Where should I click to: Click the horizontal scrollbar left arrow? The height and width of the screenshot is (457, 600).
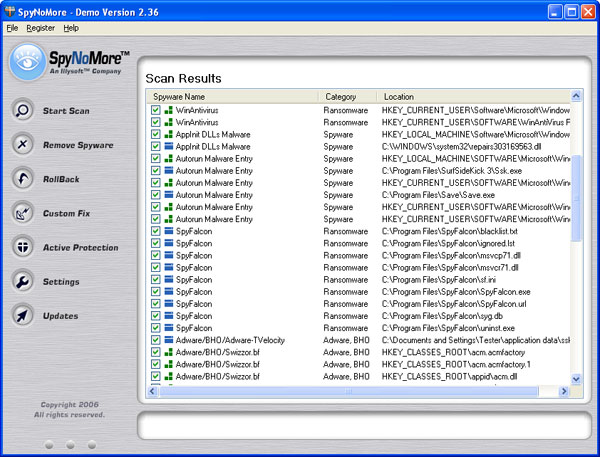(152, 391)
